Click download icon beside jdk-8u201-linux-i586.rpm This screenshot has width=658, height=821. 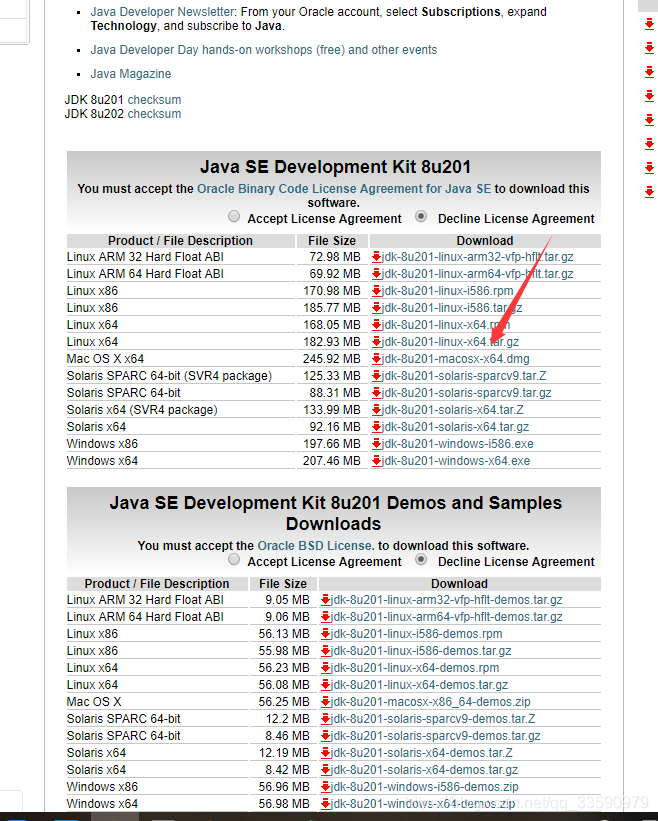click(376, 291)
